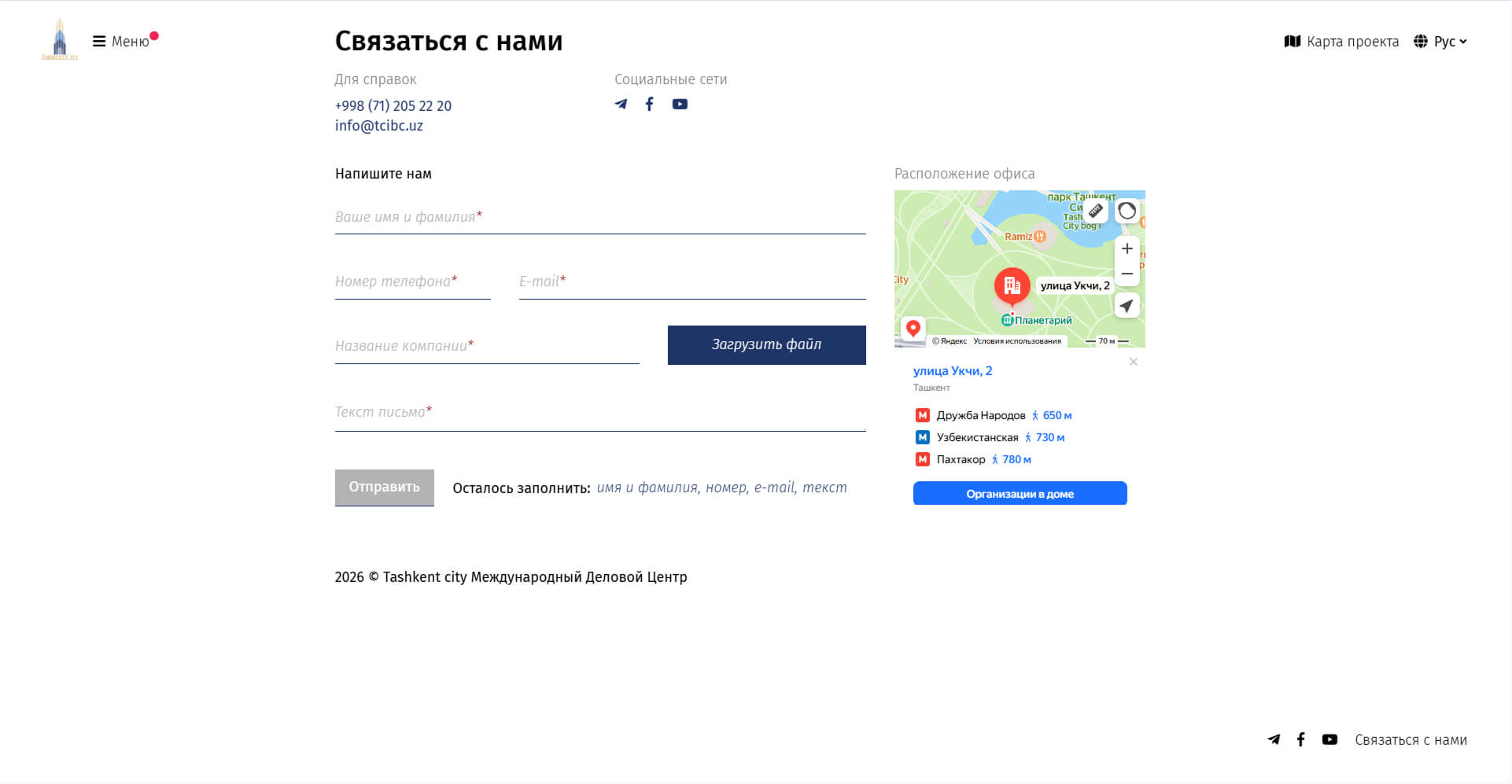The width and height of the screenshot is (1512, 784).
Task: Click the info@tcibc.uz email link
Action: point(378,126)
